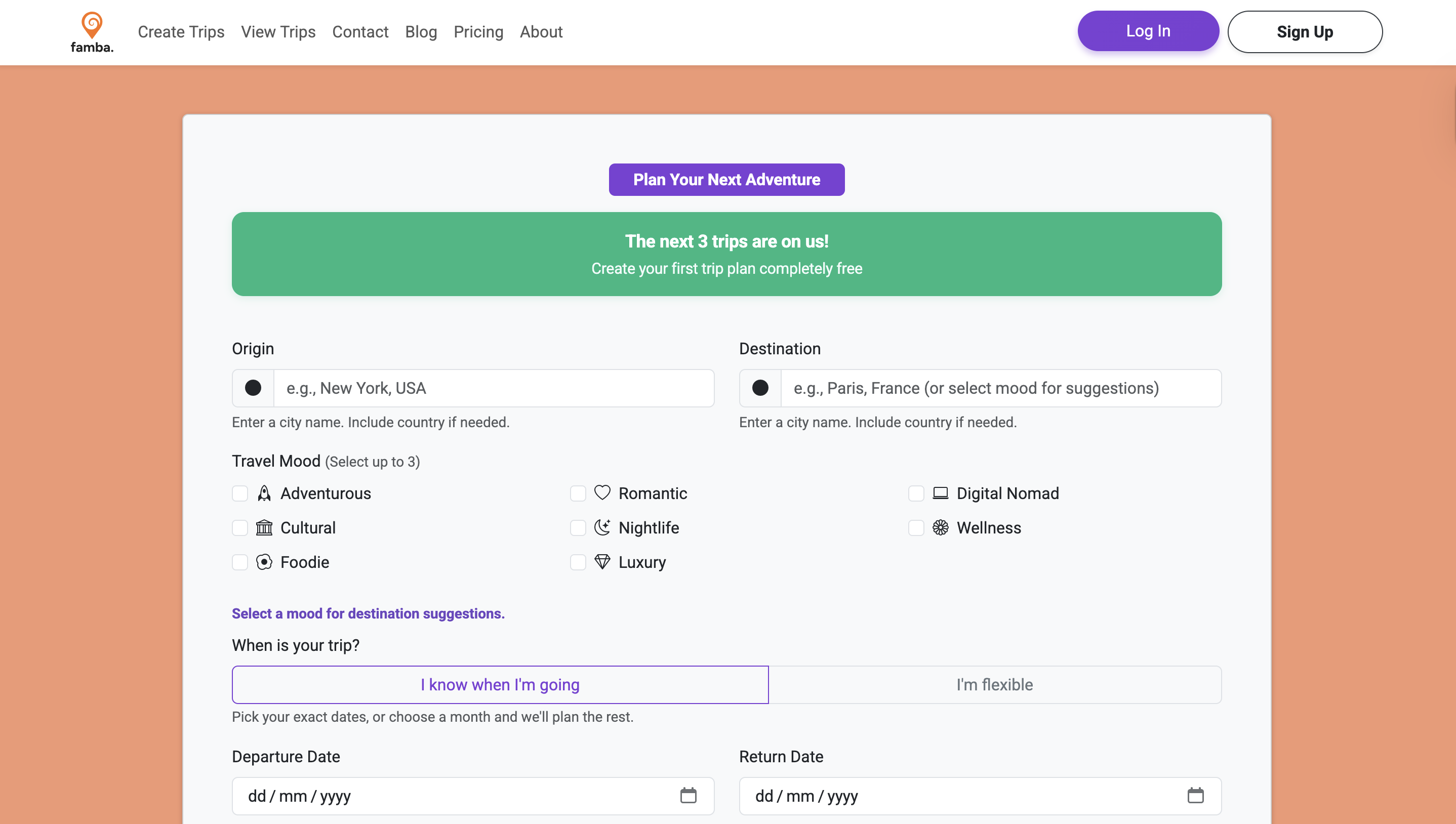This screenshot has height=824, width=1456.
Task: Click the Wellness flower icon
Action: [940, 527]
